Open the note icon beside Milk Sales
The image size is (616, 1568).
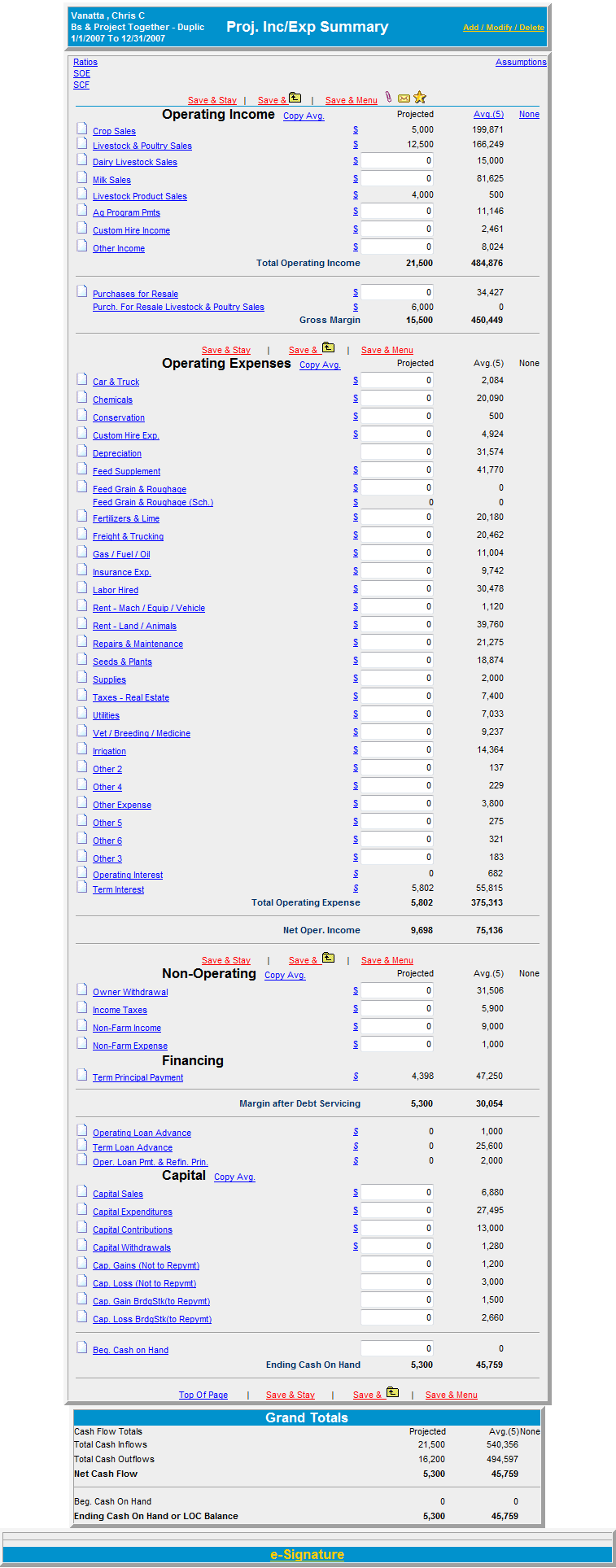click(x=82, y=177)
